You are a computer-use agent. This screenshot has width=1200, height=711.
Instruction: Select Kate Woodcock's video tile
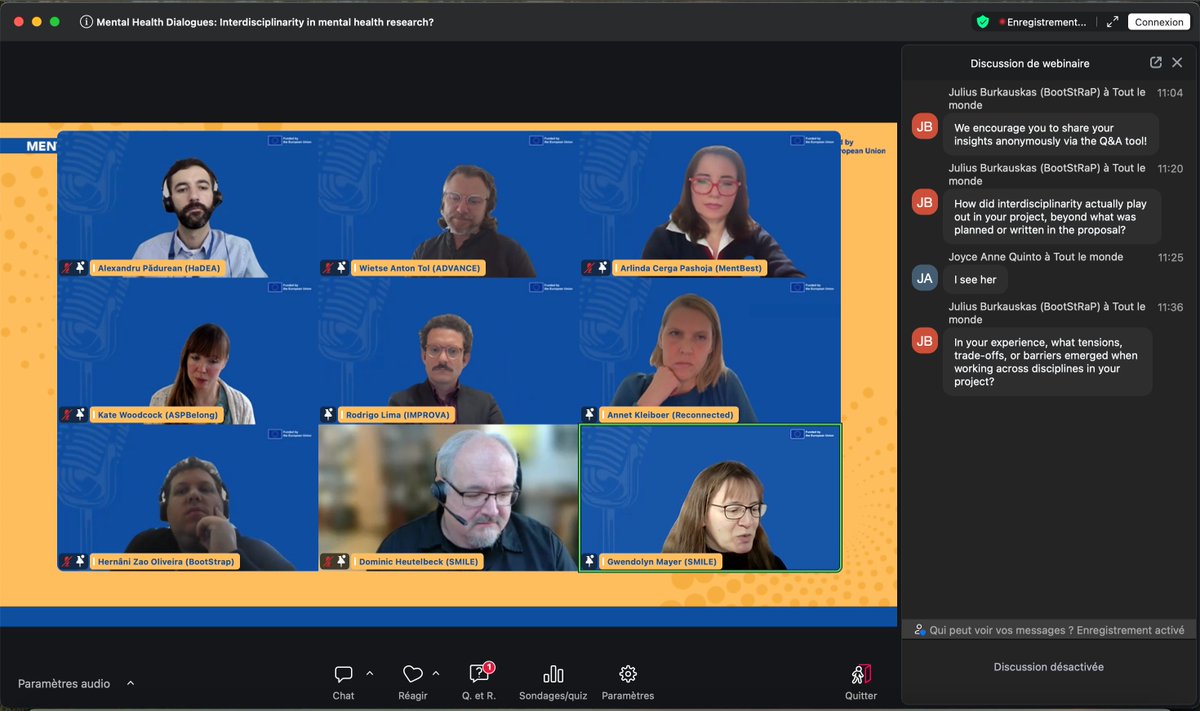click(188, 351)
